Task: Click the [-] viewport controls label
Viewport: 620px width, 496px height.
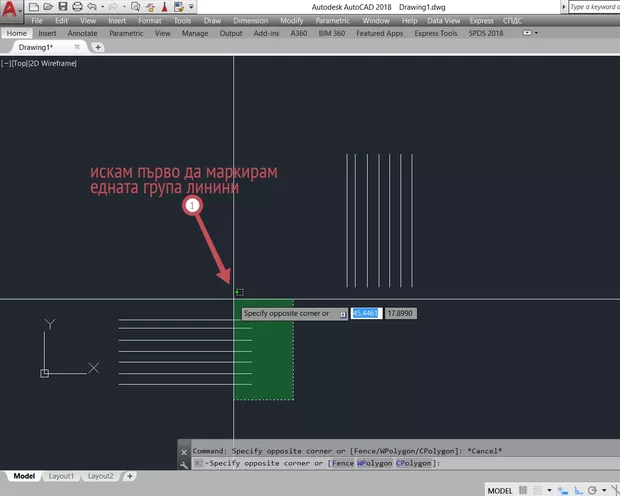Action: pos(6,63)
